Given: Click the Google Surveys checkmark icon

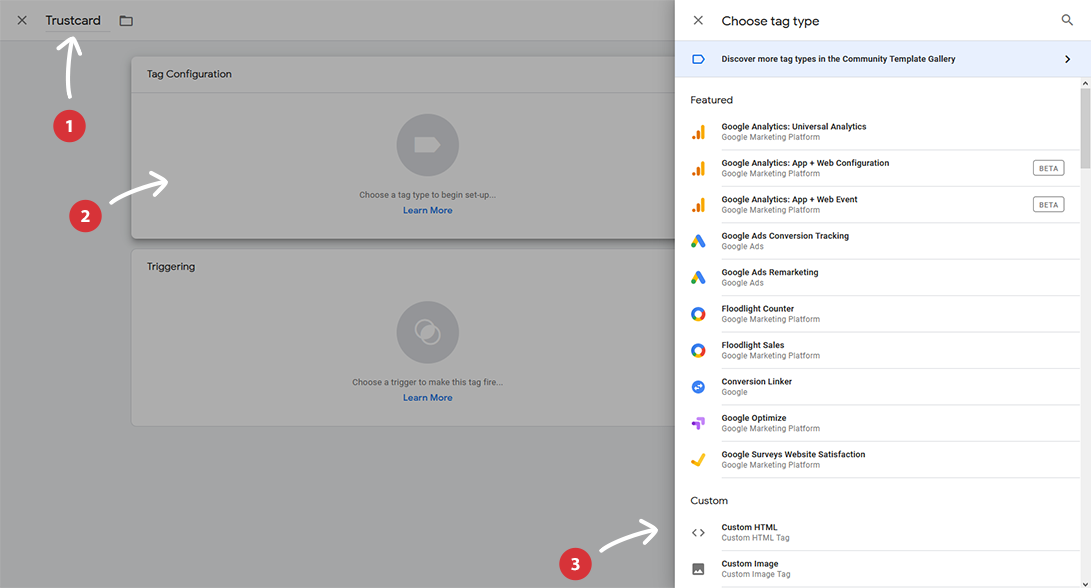Looking at the screenshot, I should point(699,460).
